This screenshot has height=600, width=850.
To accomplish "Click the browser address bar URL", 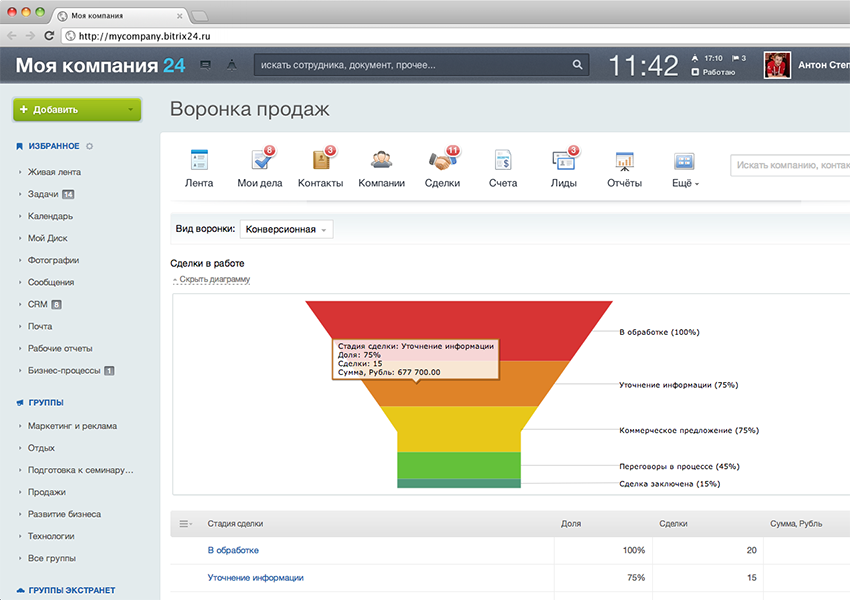I will click(x=144, y=36).
